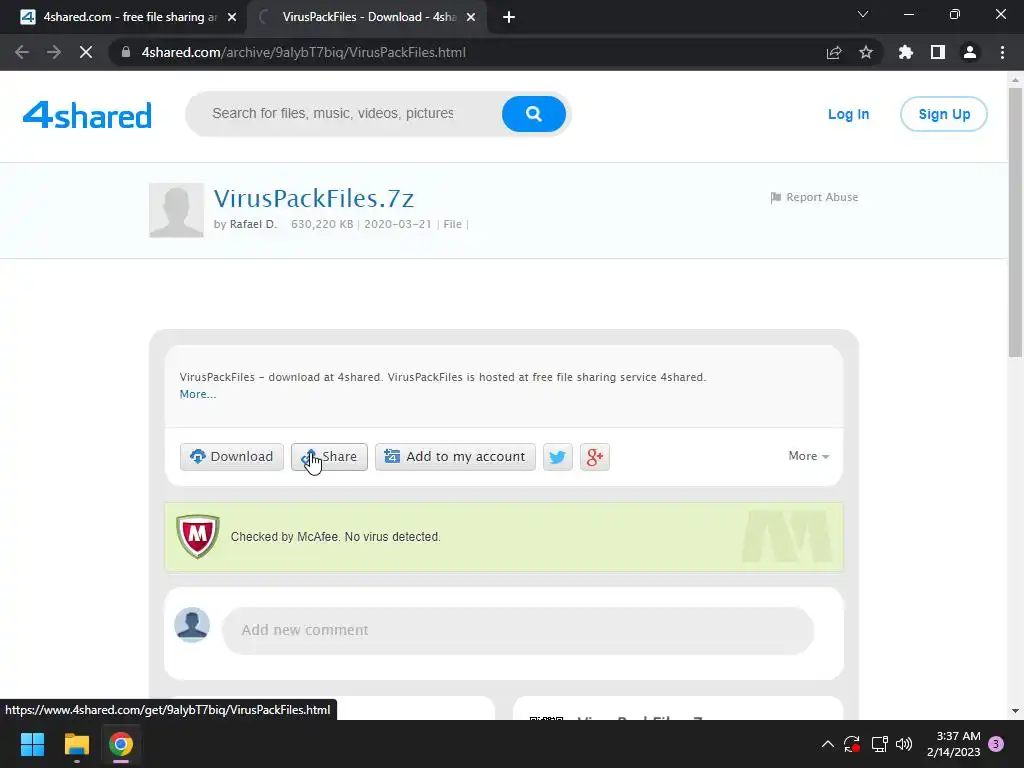The height and width of the screenshot is (768, 1024).
Task: Click the McAfee shield icon
Action: click(x=197, y=536)
